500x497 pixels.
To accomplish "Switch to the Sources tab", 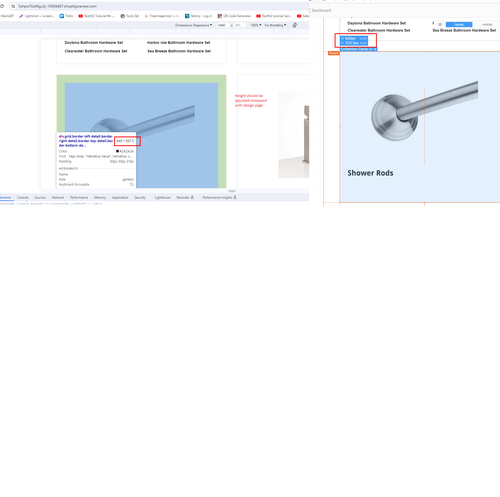I will [x=40, y=197].
